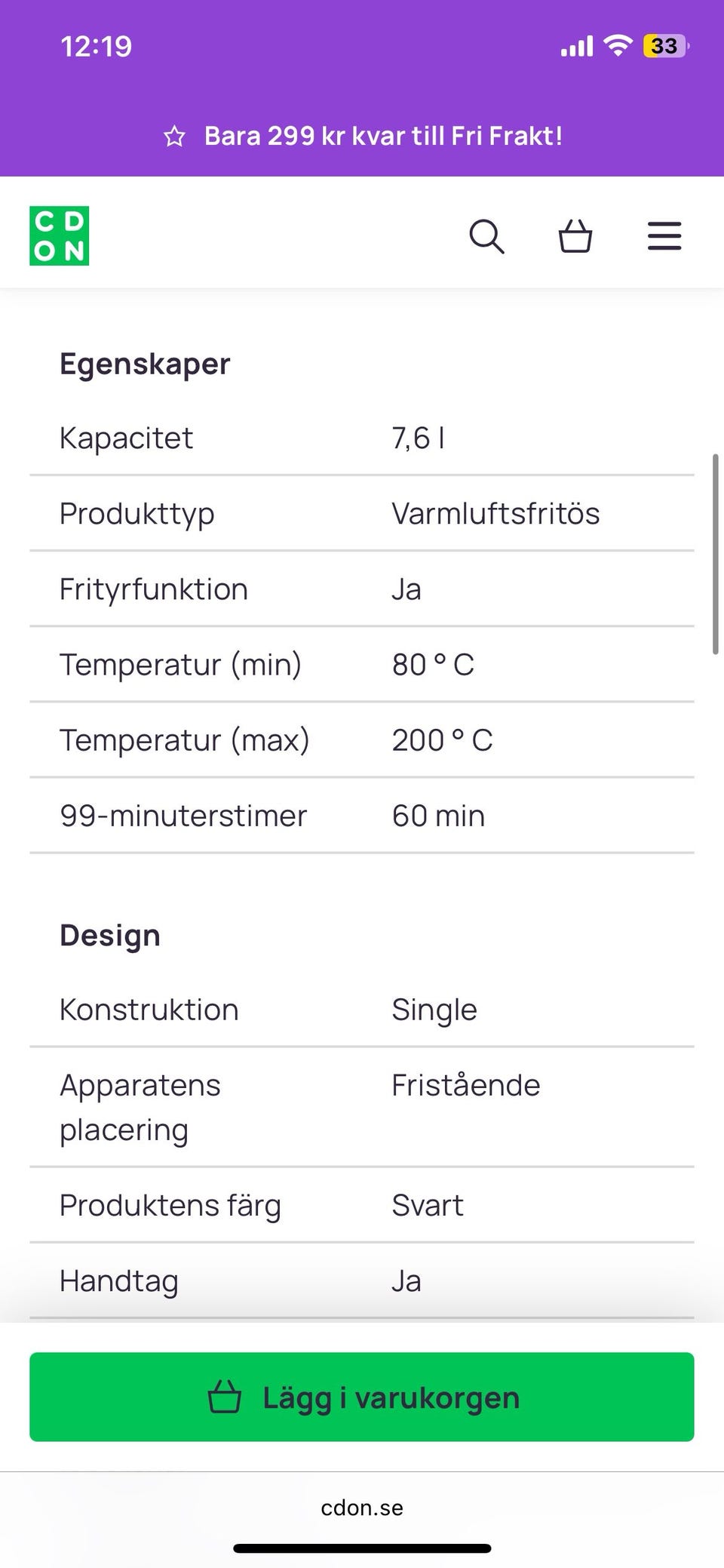The height and width of the screenshot is (1568, 724).
Task: Select the Temperatur (max) row
Action: [x=362, y=739]
